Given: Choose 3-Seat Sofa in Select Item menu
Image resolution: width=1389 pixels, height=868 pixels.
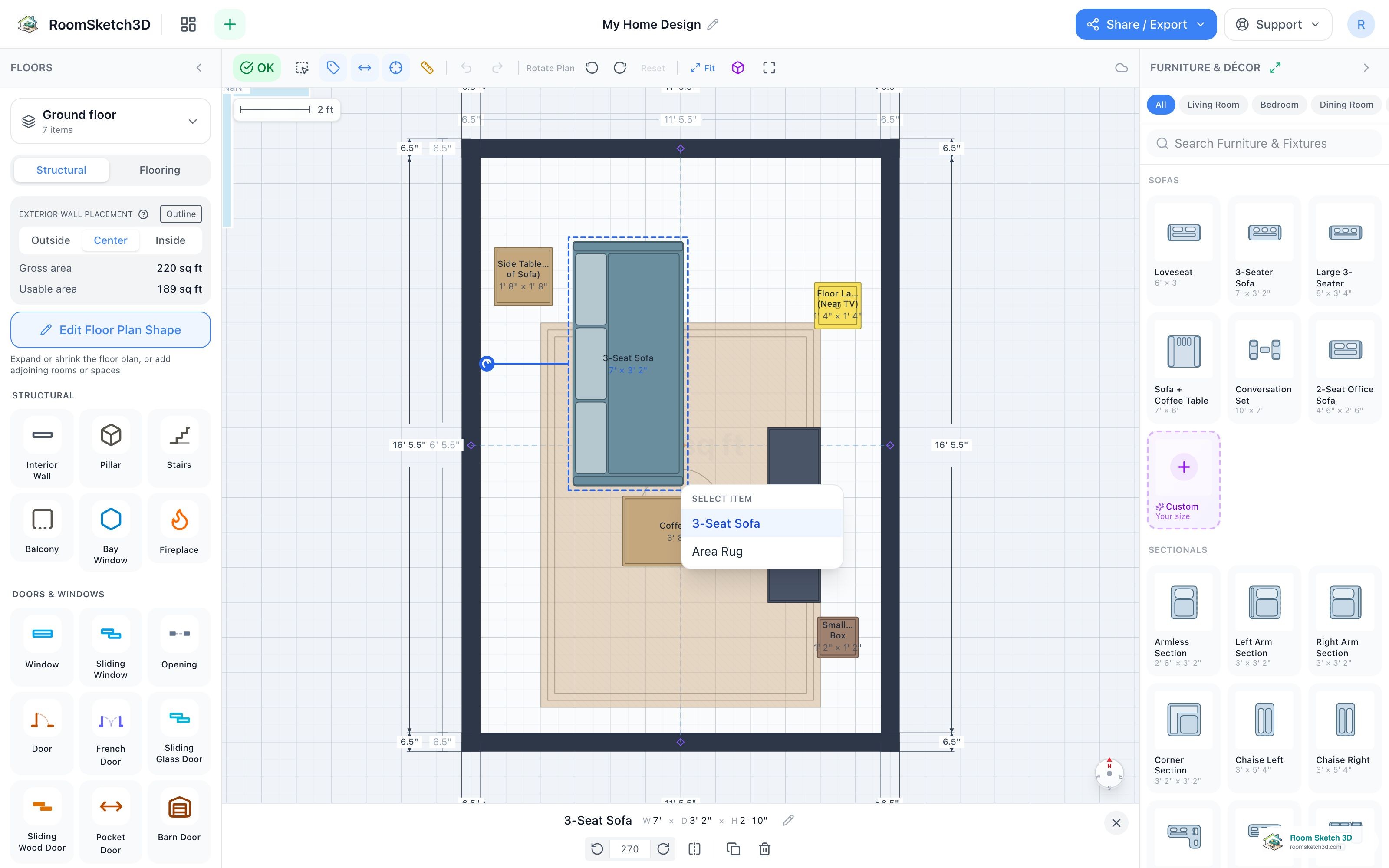Looking at the screenshot, I should click(762, 523).
